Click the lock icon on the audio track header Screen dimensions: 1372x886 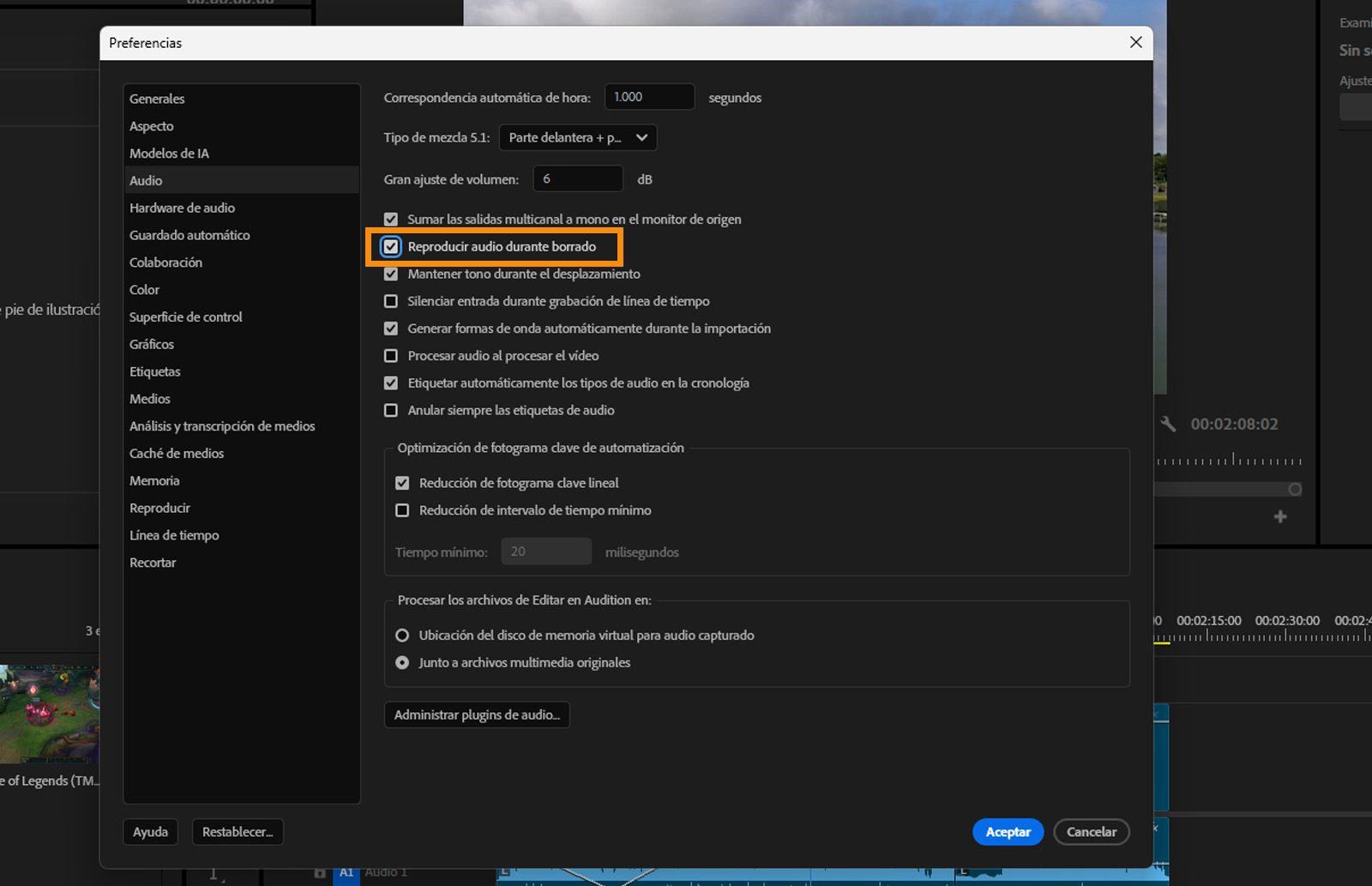coord(320,872)
